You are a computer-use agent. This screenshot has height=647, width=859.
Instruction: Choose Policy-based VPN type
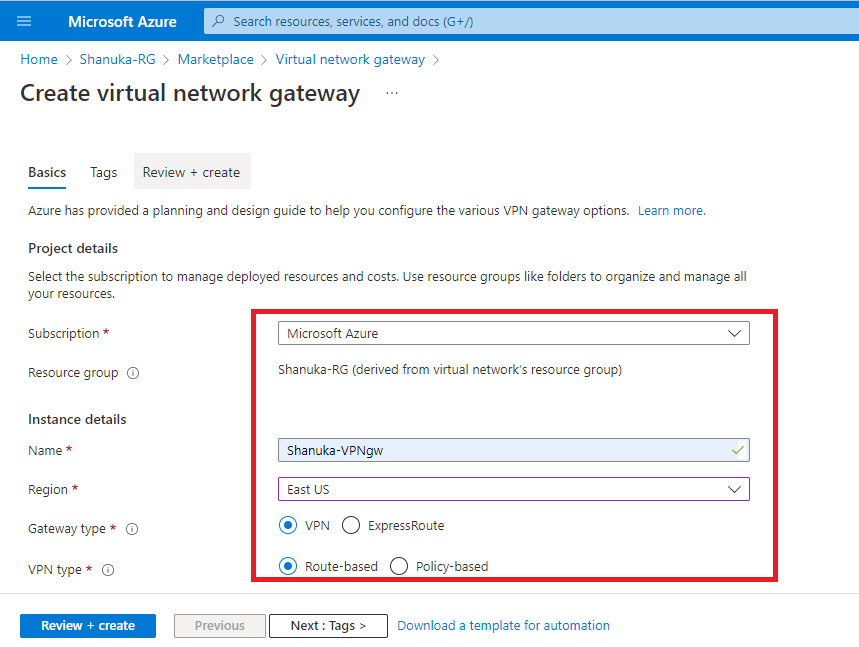pyautogui.click(x=399, y=566)
